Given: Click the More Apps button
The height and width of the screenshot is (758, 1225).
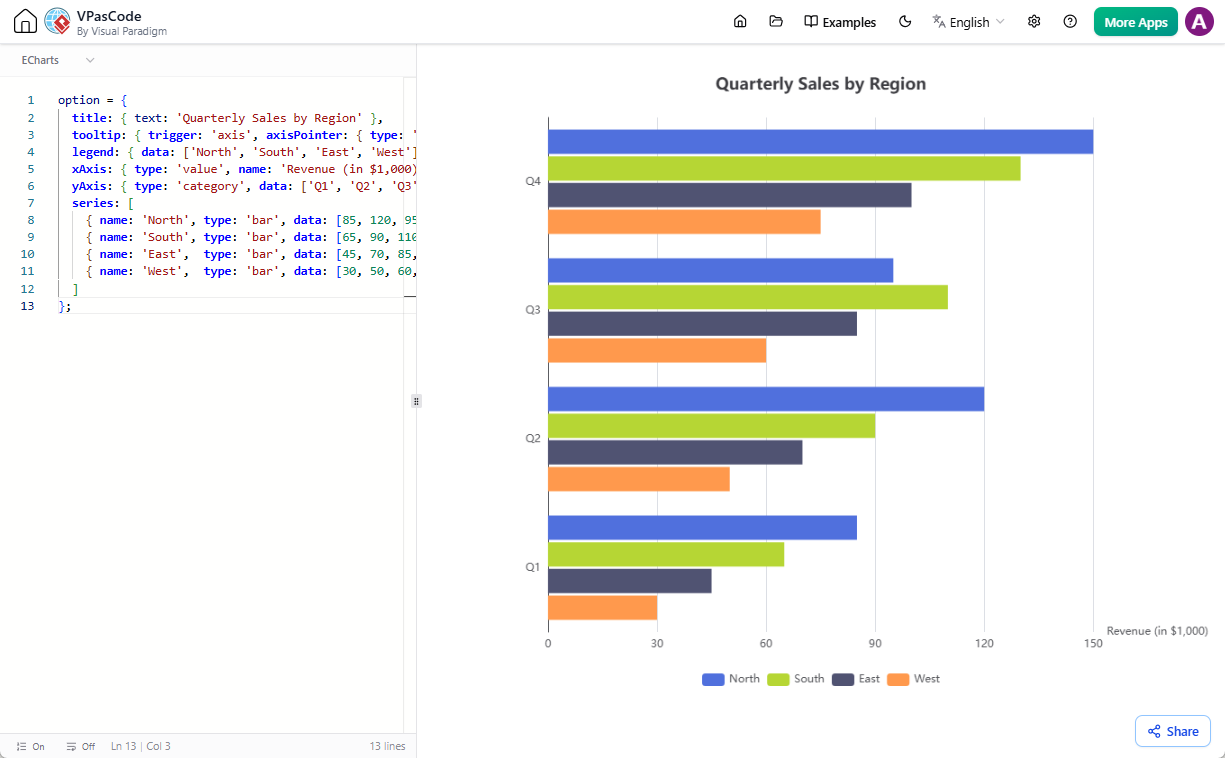Looking at the screenshot, I should click(1136, 22).
